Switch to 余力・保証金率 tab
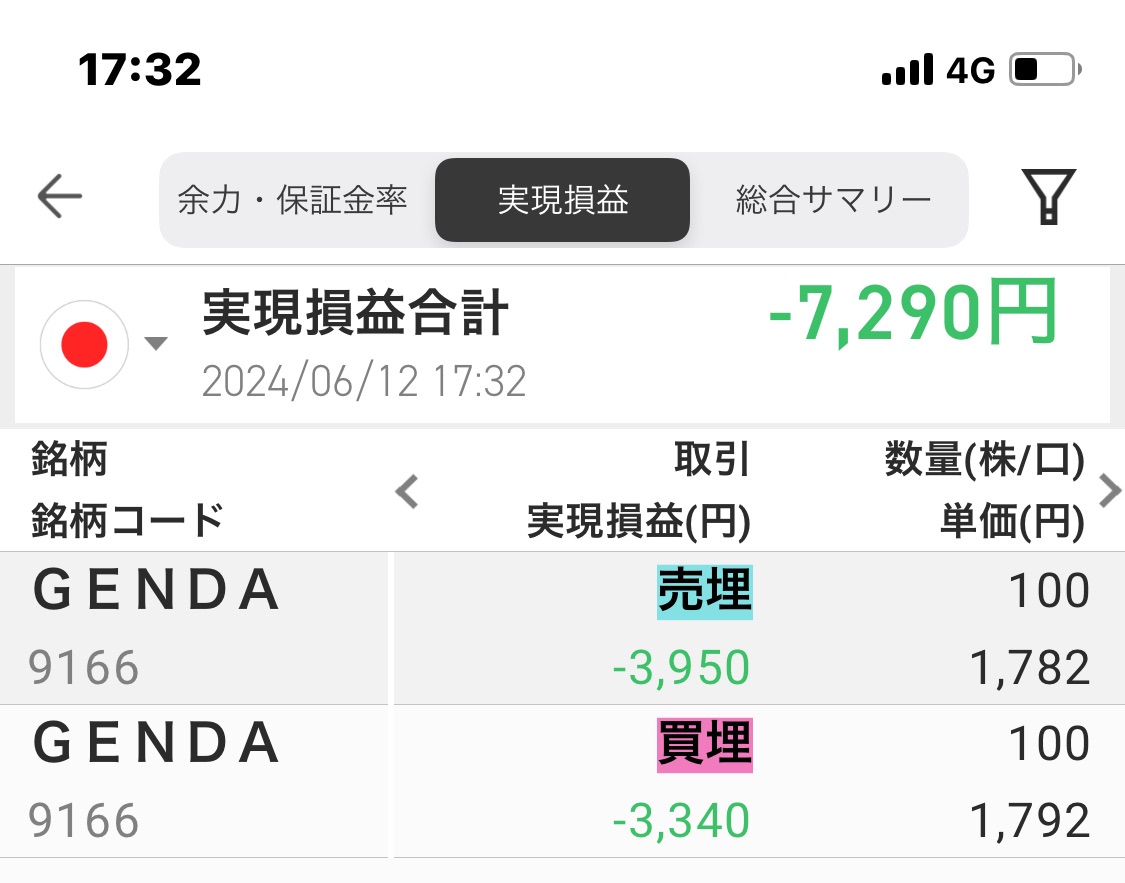The height and width of the screenshot is (883, 1125). (x=293, y=200)
